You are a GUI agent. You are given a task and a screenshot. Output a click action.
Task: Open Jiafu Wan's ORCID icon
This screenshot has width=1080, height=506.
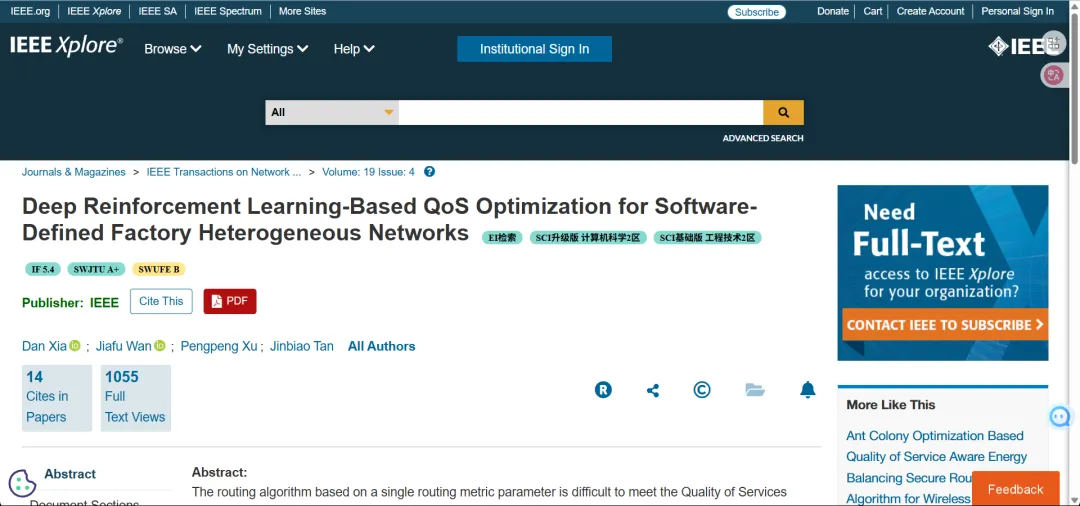click(x=160, y=346)
